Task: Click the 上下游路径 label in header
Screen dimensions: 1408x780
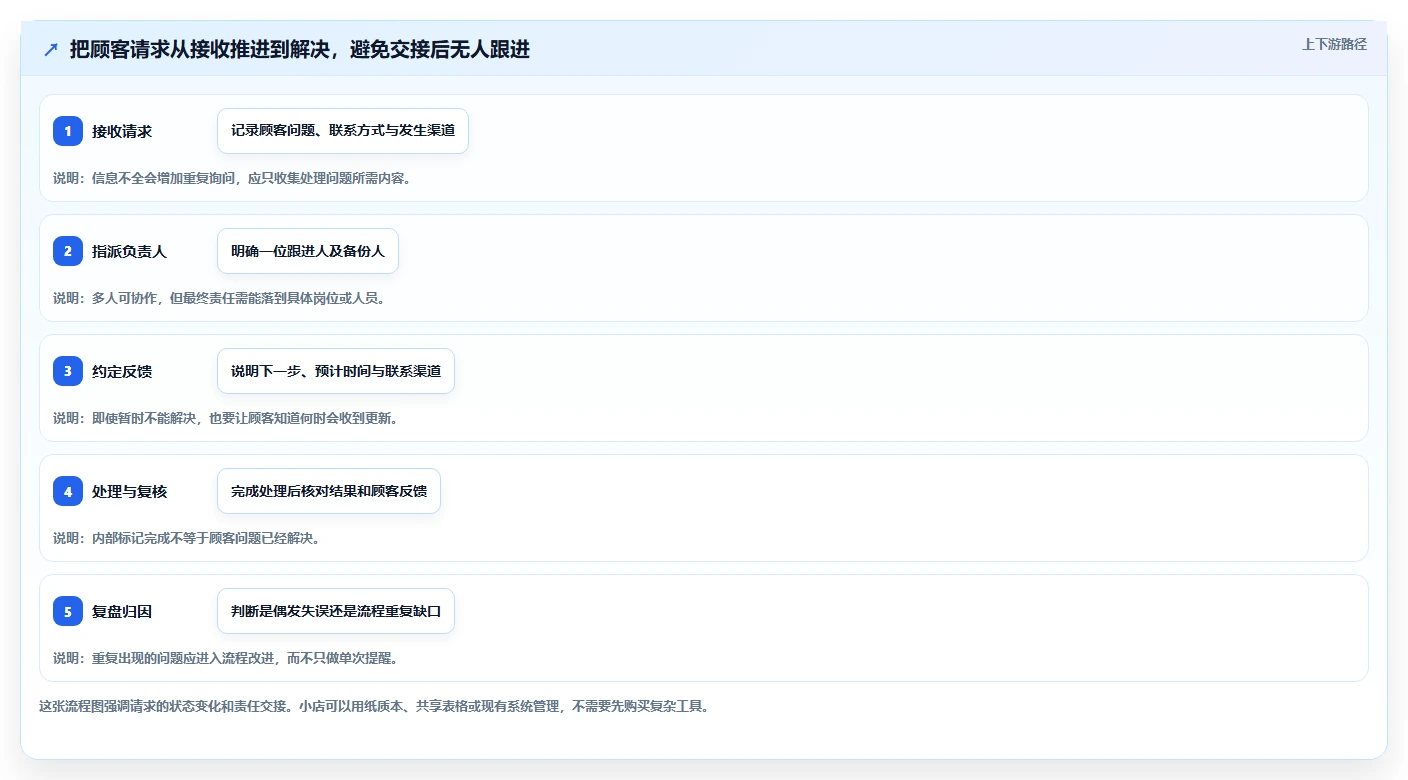Action: [1334, 44]
